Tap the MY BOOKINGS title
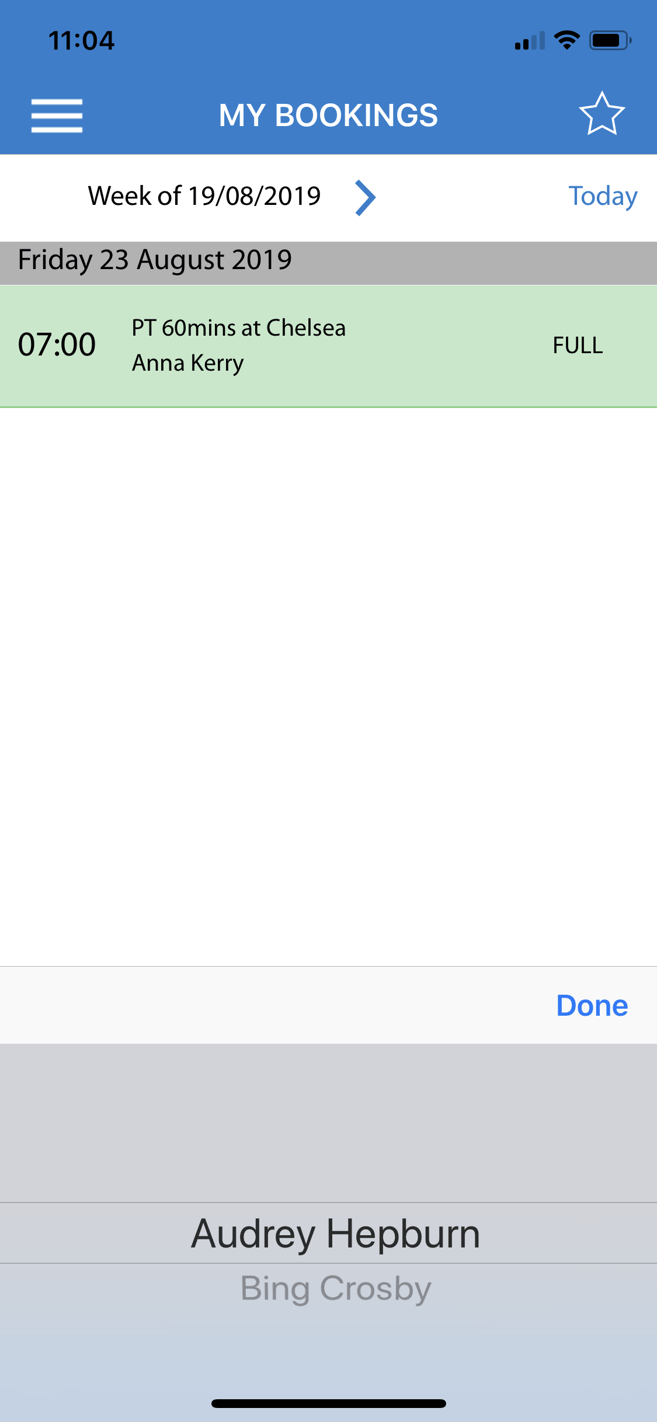 click(328, 116)
